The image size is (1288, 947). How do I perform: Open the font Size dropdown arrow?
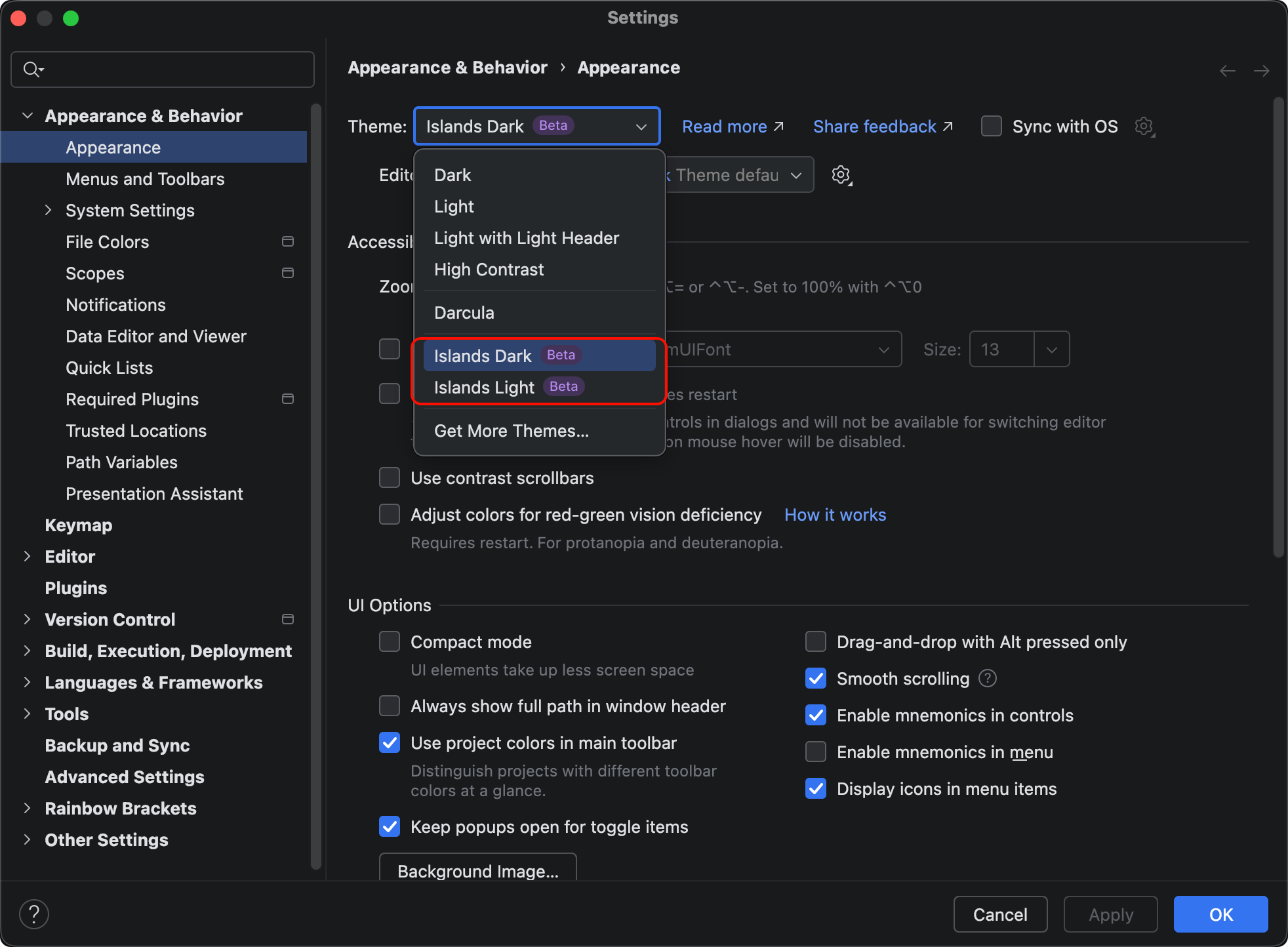(1052, 350)
